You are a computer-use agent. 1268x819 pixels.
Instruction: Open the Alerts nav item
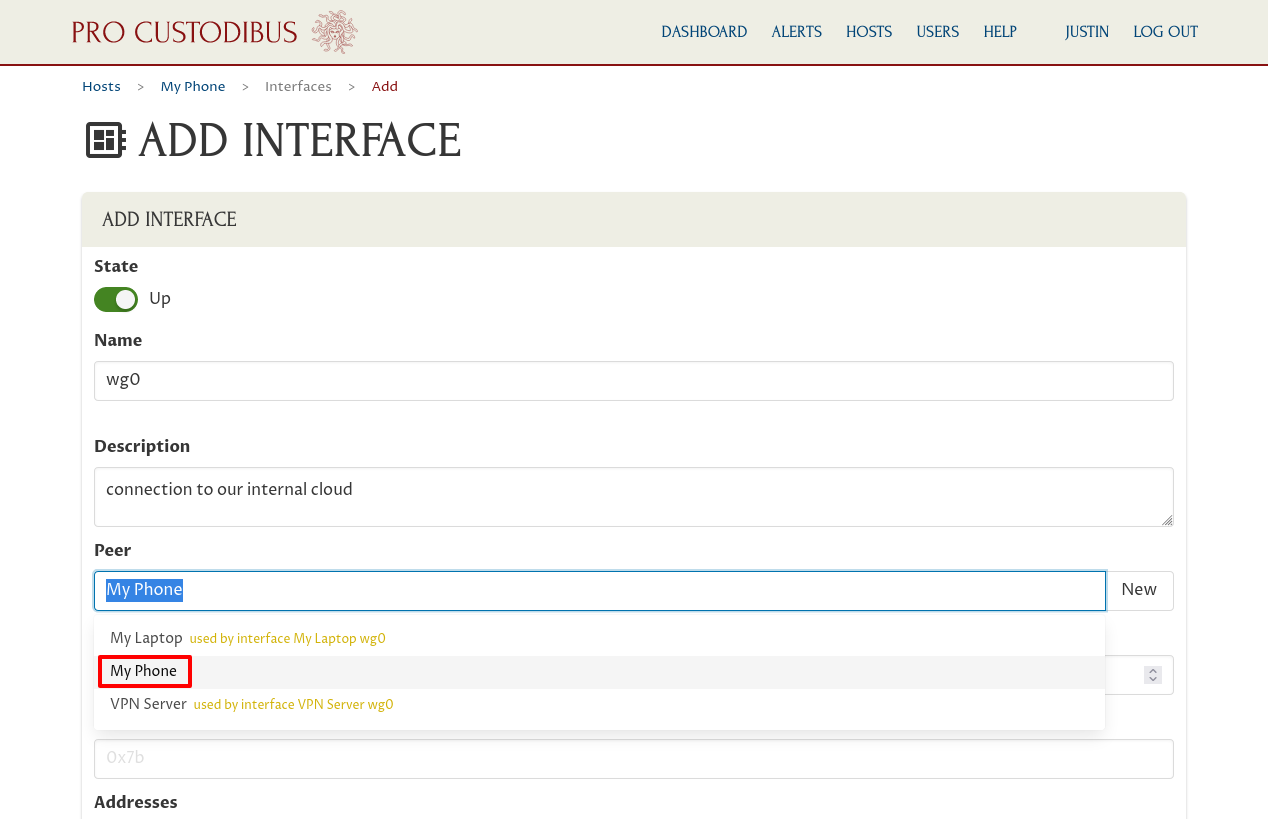tap(796, 32)
